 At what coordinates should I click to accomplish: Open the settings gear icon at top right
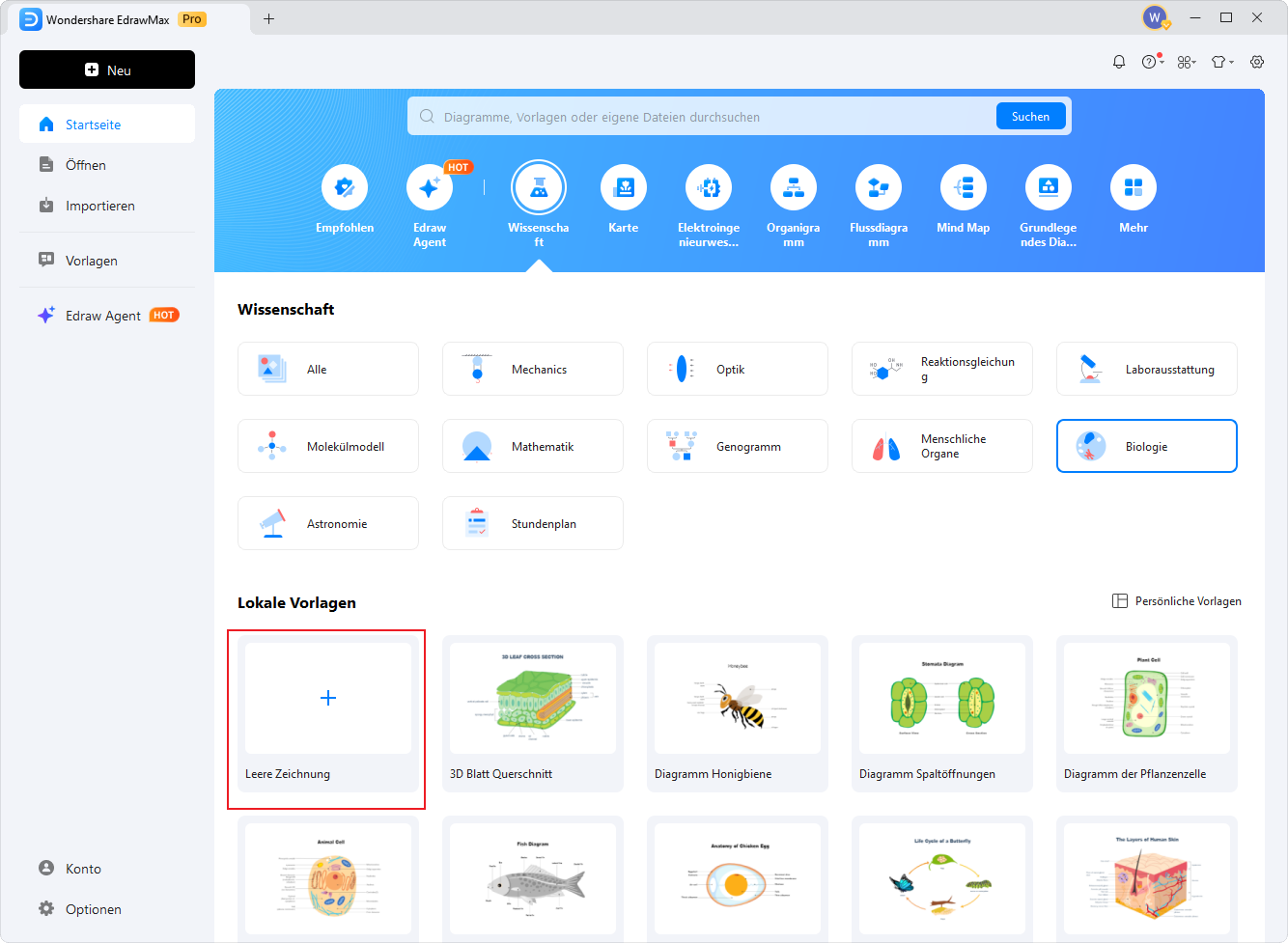1257,62
